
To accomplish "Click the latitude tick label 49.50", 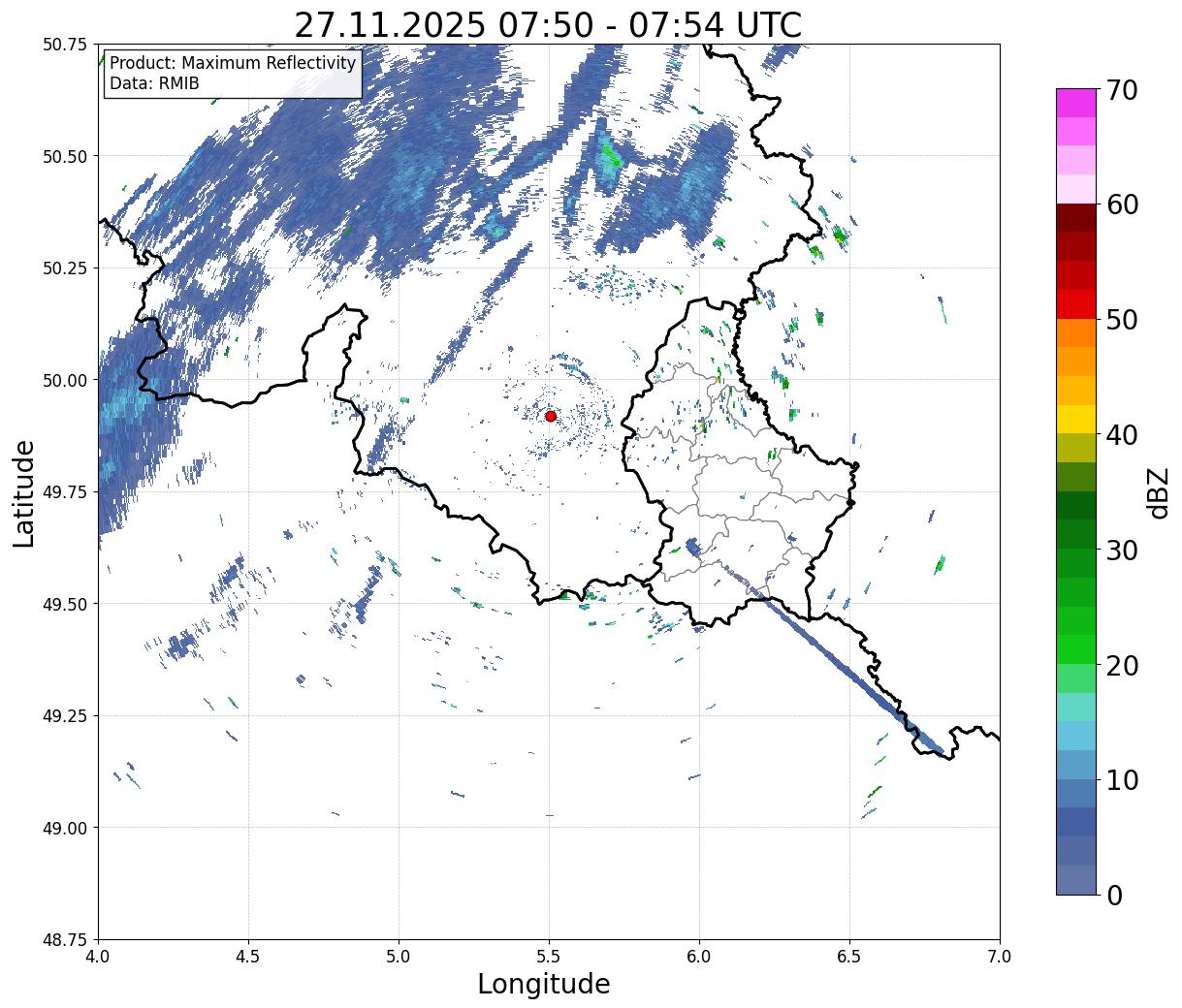I will point(65,604).
